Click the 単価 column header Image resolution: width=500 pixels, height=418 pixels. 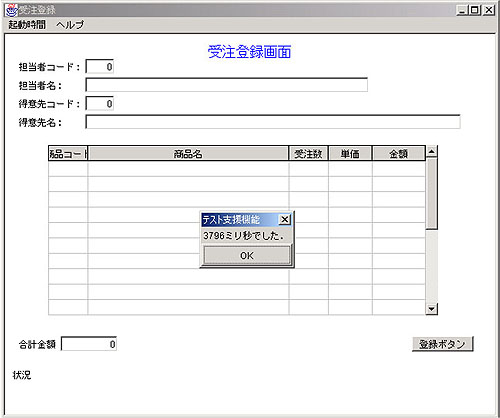350,154
